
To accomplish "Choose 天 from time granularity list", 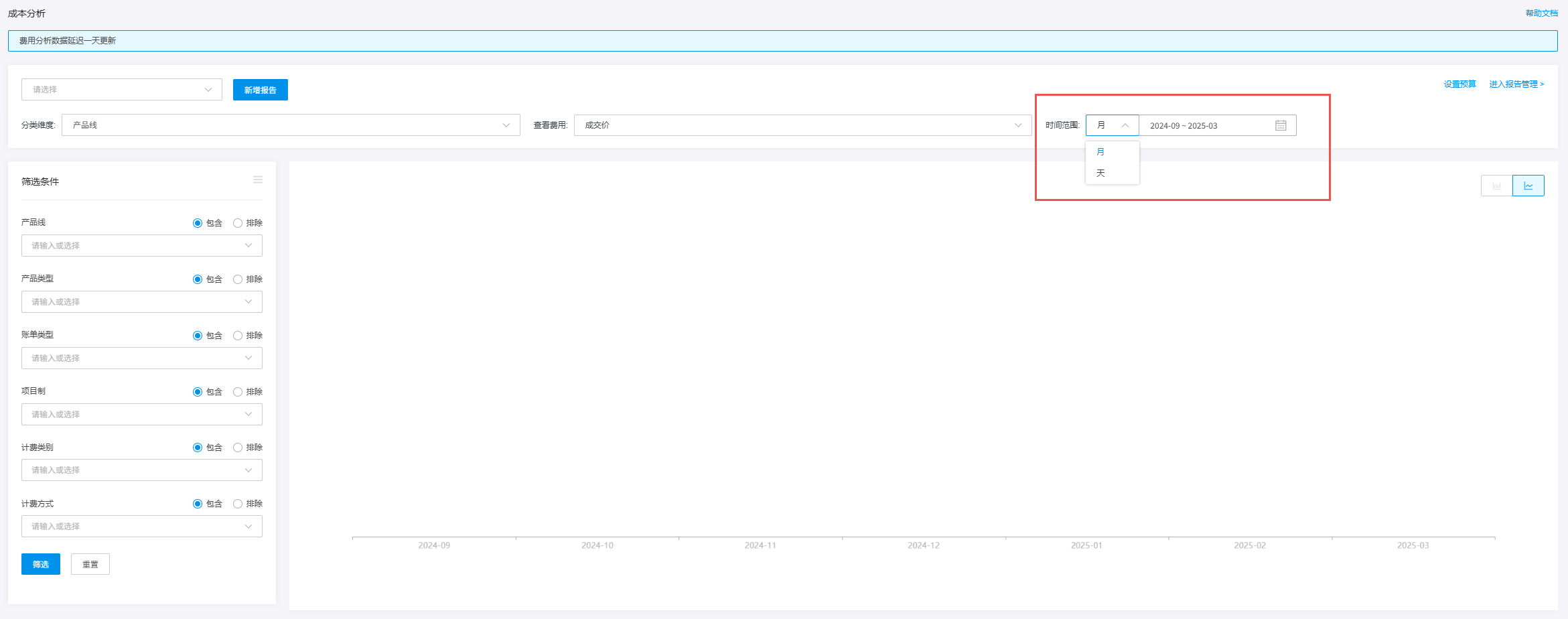I will [x=1100, y=174].
